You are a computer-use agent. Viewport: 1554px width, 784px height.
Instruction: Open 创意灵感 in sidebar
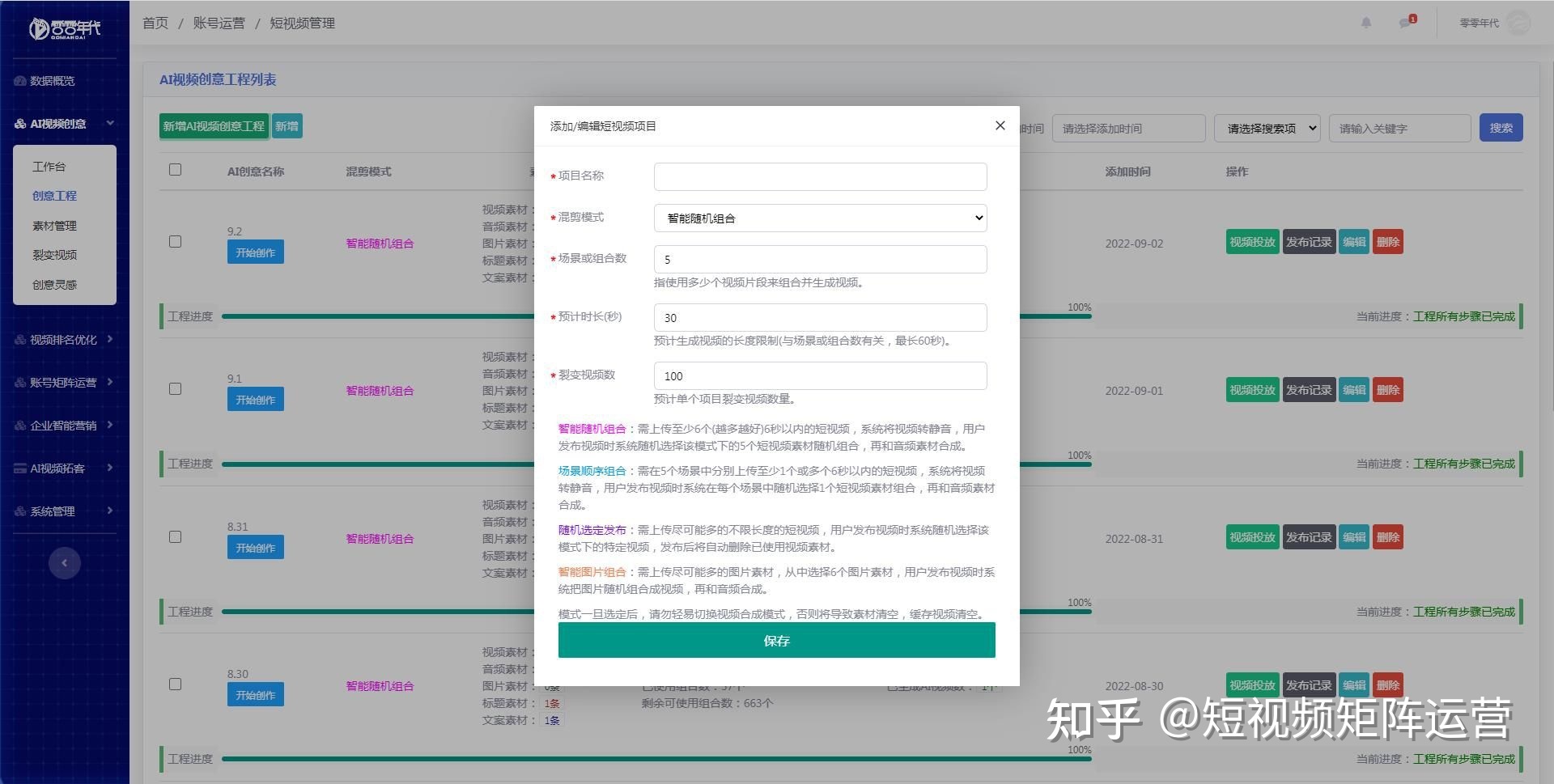tap(54, 285)
